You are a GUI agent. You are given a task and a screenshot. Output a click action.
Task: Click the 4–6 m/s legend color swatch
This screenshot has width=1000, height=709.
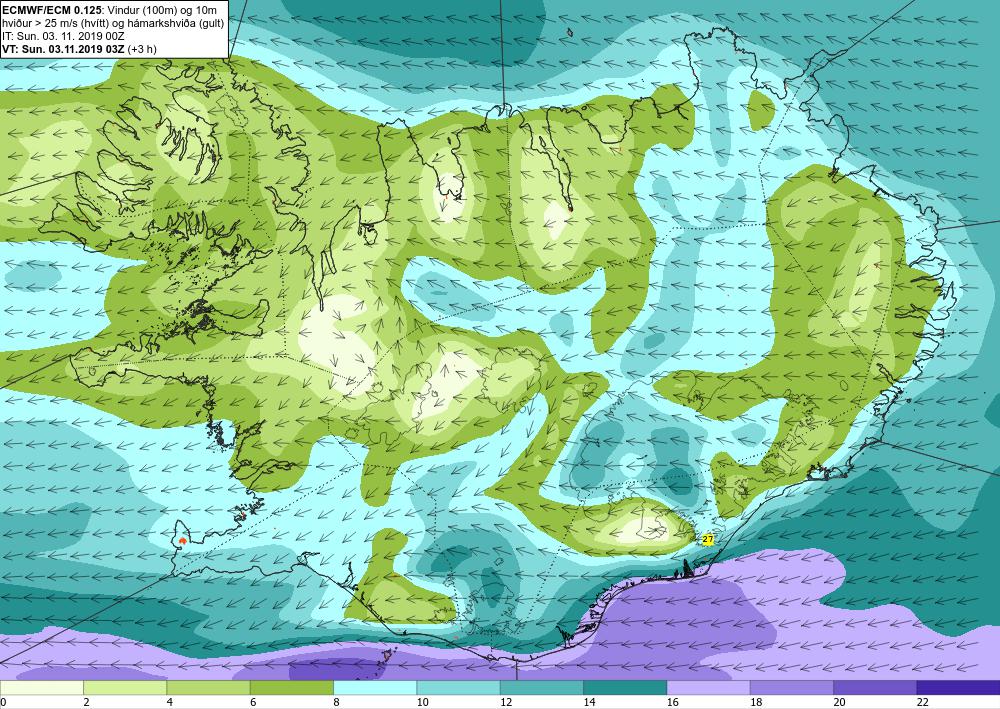[x=209, y=687]
